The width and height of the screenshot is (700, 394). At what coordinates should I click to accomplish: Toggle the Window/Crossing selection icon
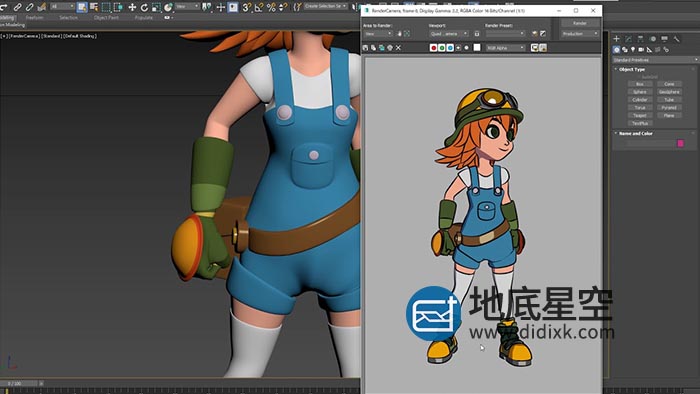pos(118,7)
